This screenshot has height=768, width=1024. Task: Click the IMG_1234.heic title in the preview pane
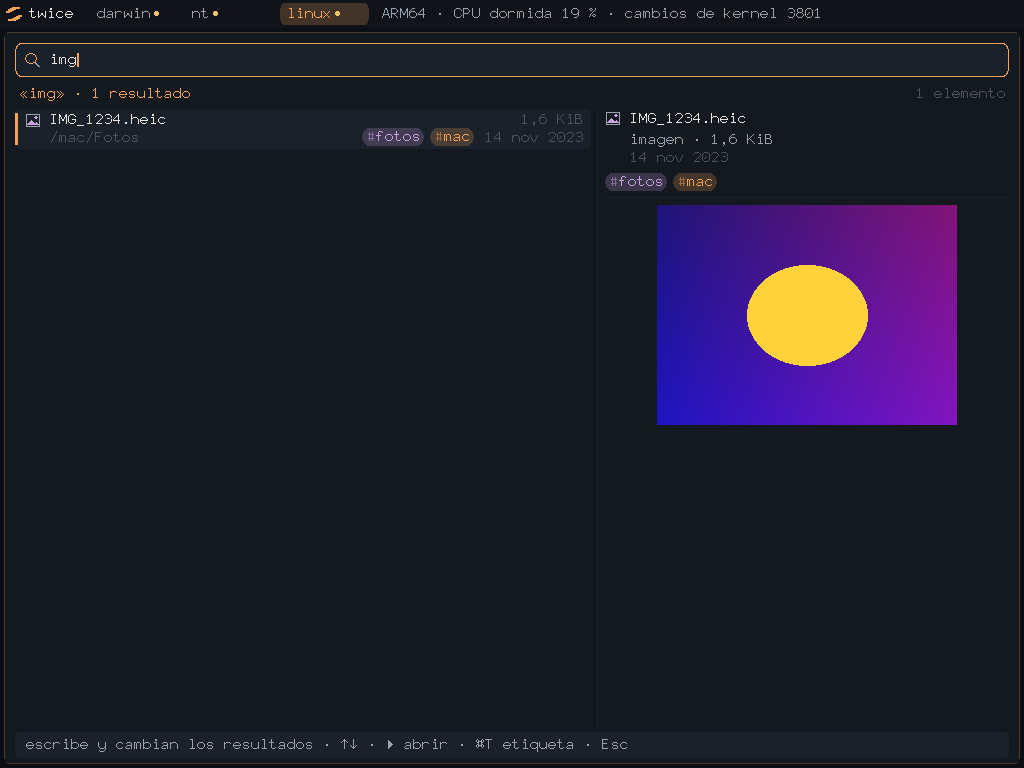688,118
